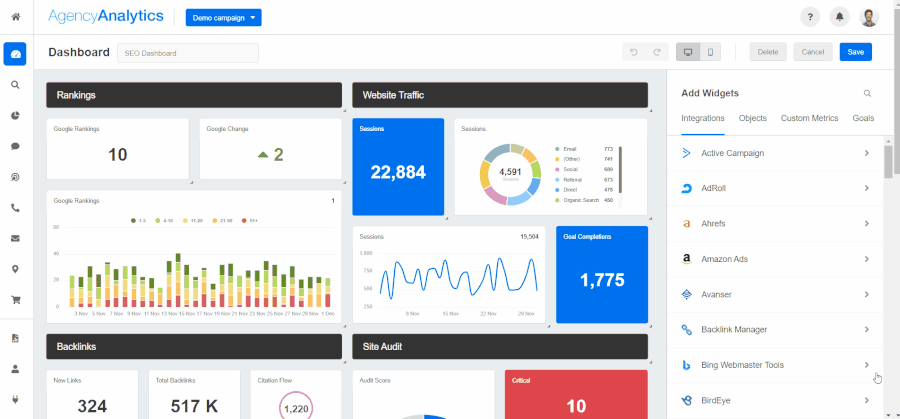The image size is (900, 419).
Task: Select the dashboard gauge icon in the sidebar
Action: (15, 53)
